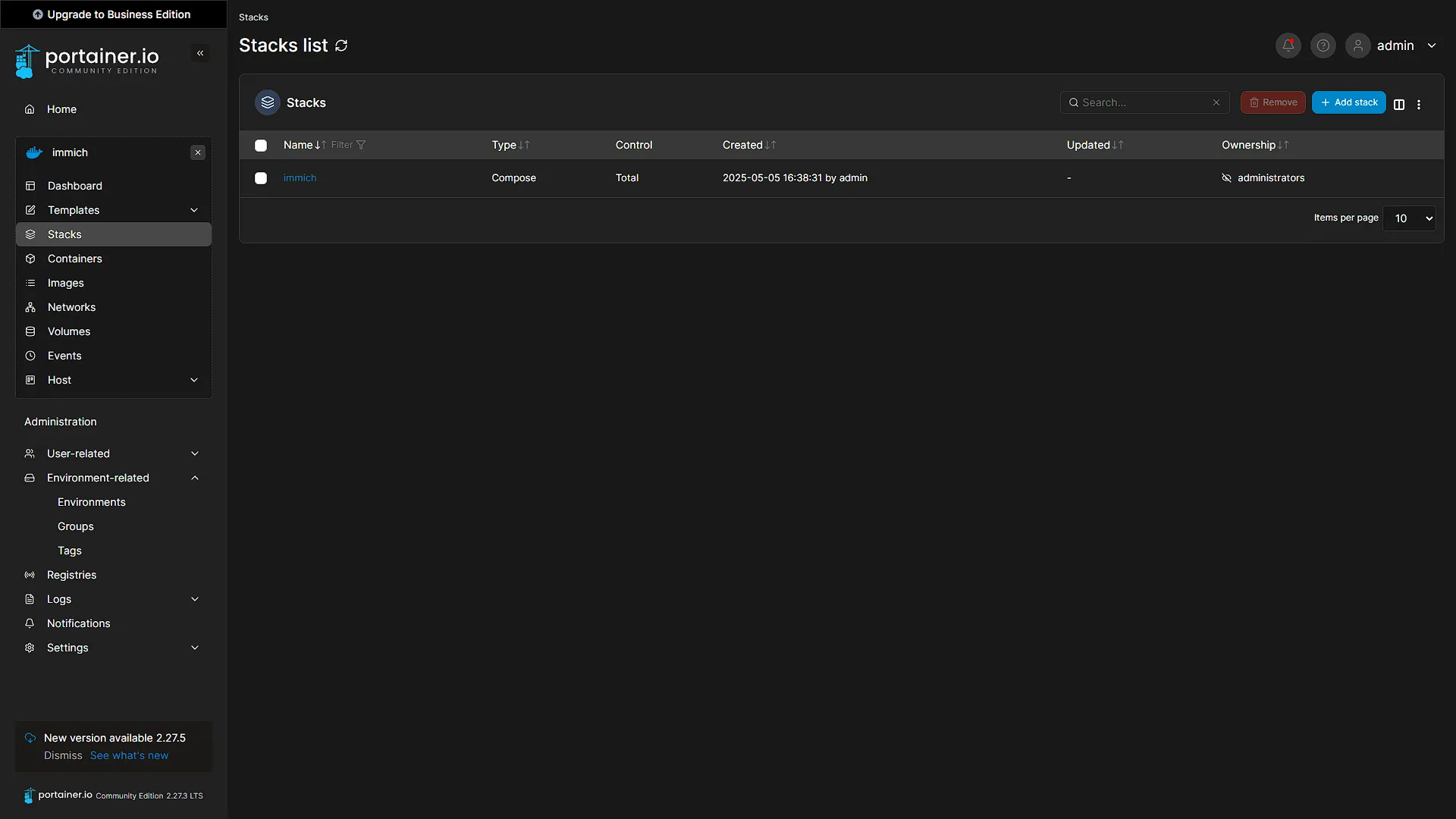
Task: Open table column settings icon
Action: point(1399,105)
